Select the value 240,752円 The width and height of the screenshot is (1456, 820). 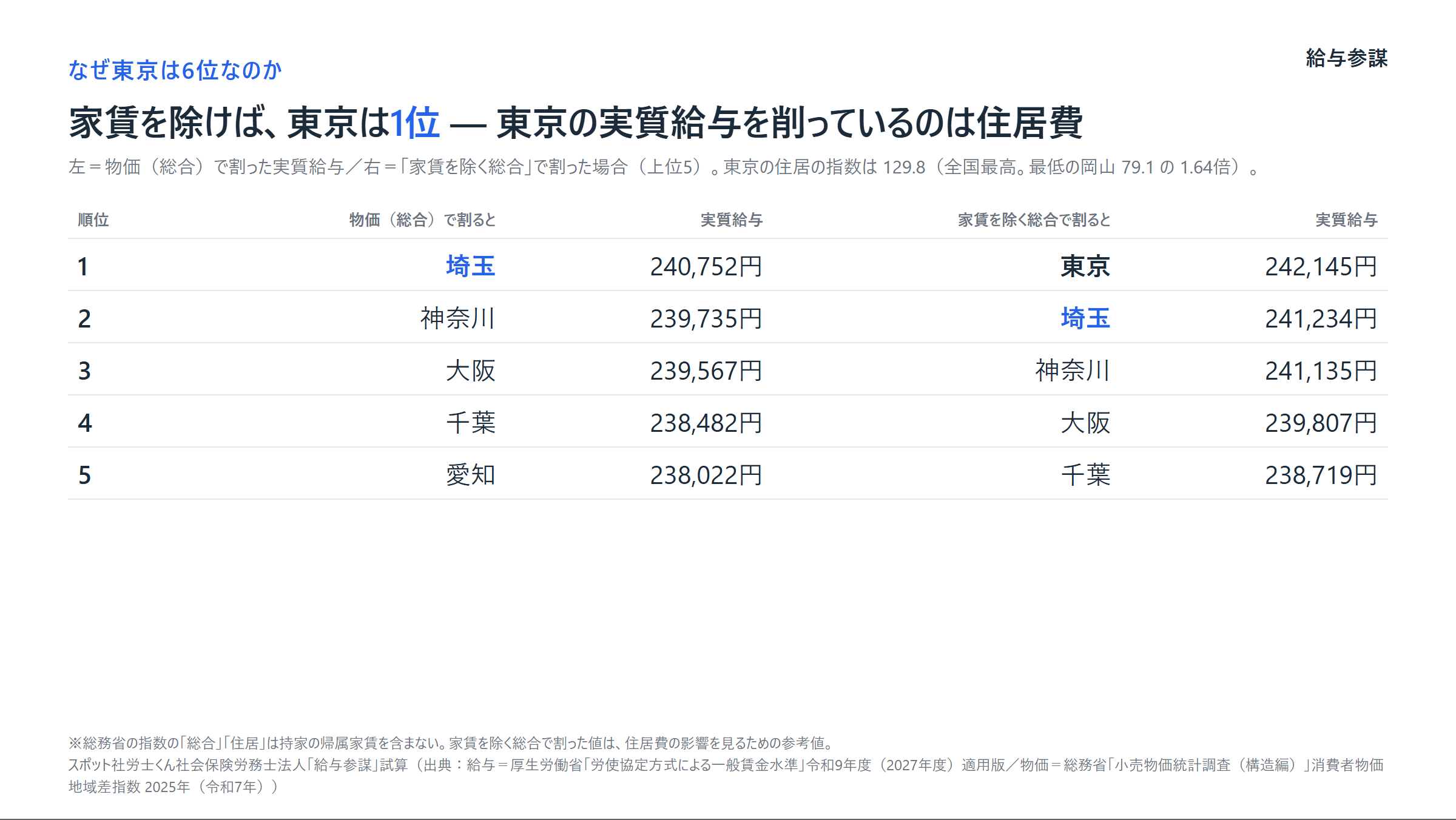pos(706,266)
